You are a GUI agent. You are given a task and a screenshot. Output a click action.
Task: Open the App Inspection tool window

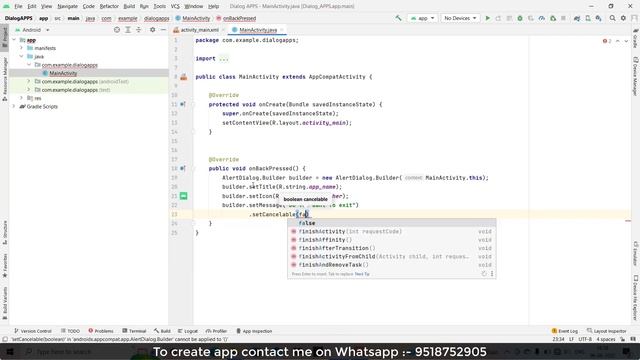pyautogui.click(x=254, y=331)
